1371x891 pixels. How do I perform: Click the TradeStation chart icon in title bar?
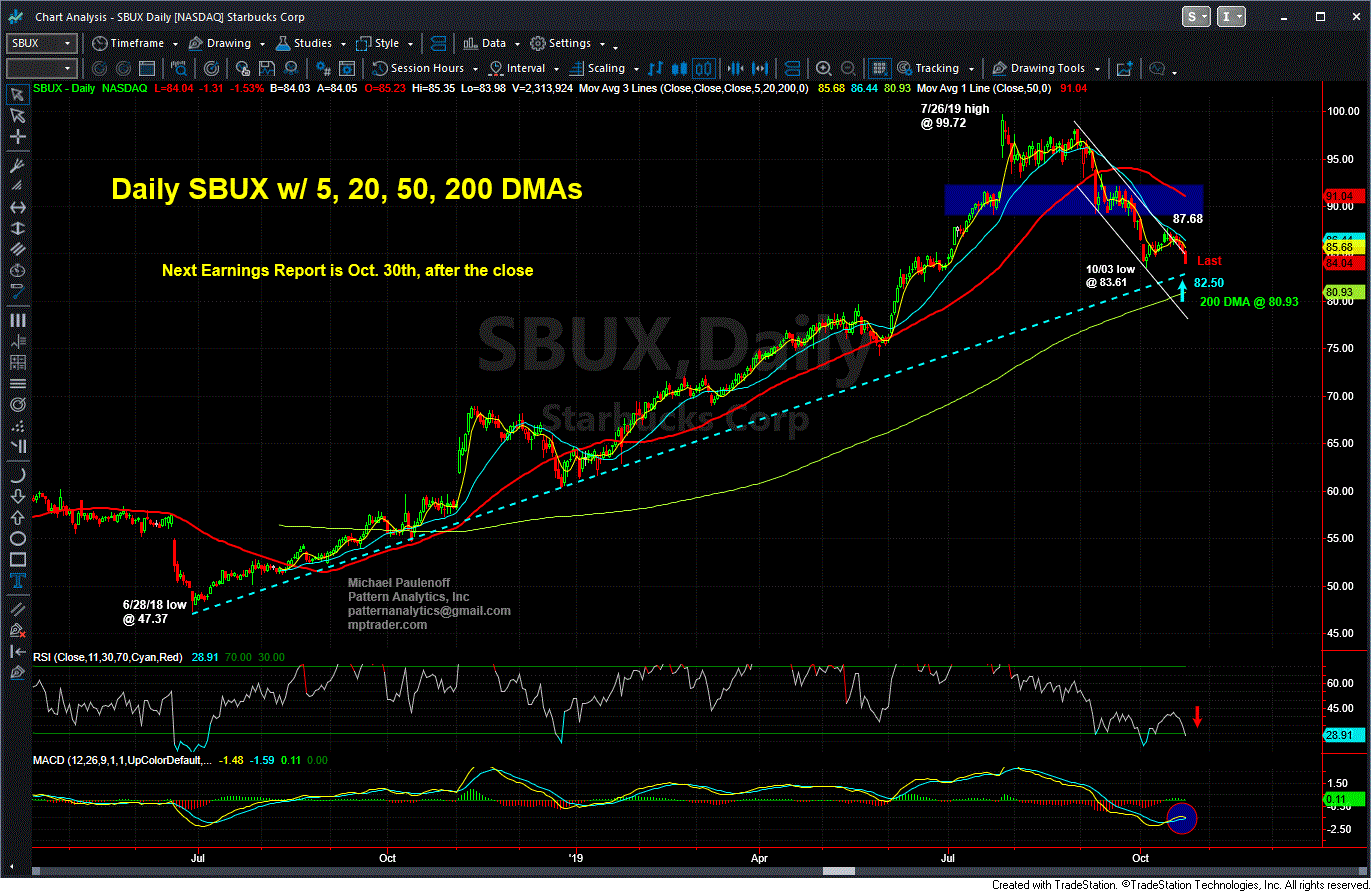click(16, 17)
